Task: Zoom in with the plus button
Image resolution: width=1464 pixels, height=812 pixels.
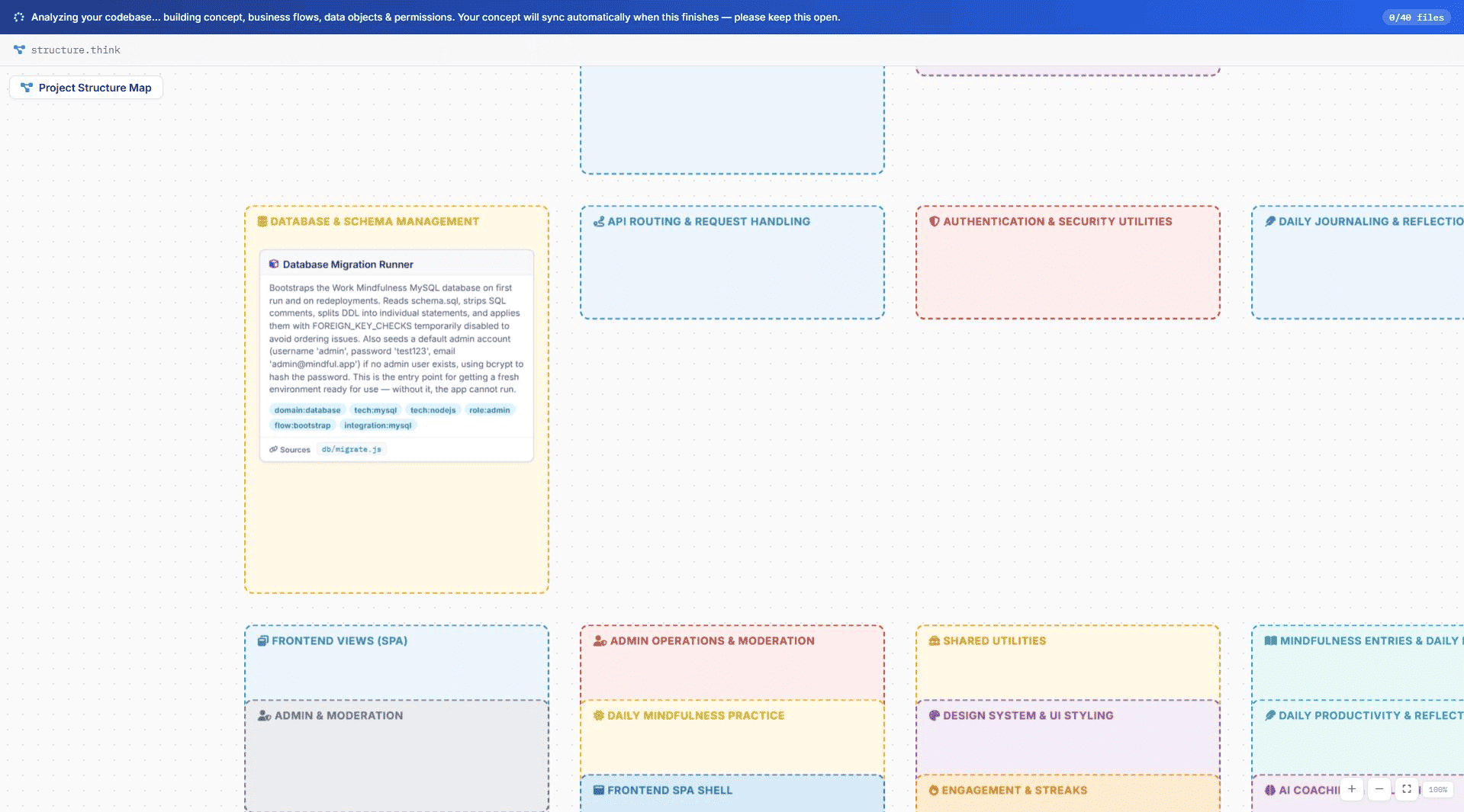Action: [x=1351, y=789]
